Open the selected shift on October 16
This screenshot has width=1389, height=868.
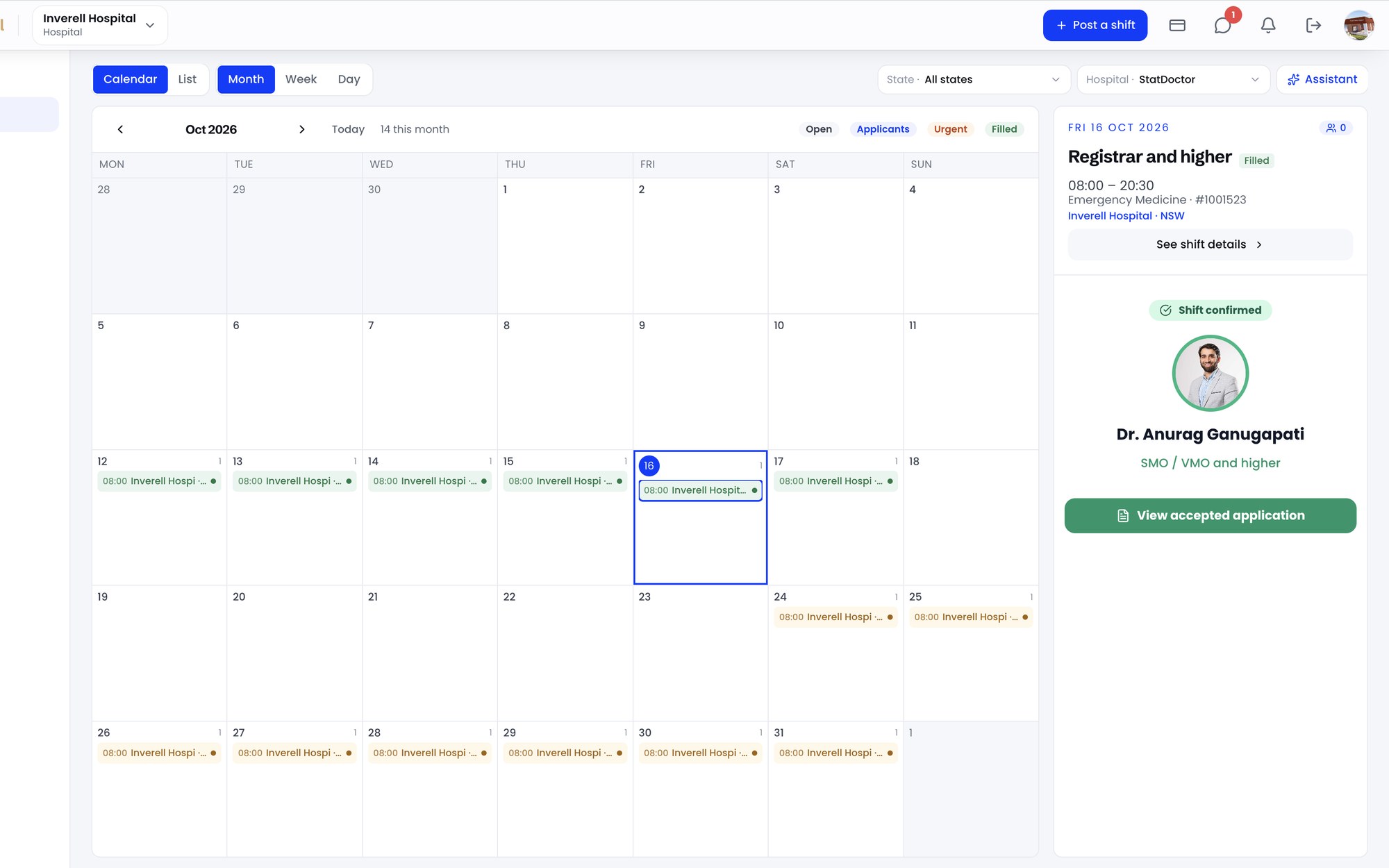coord(700,490)
